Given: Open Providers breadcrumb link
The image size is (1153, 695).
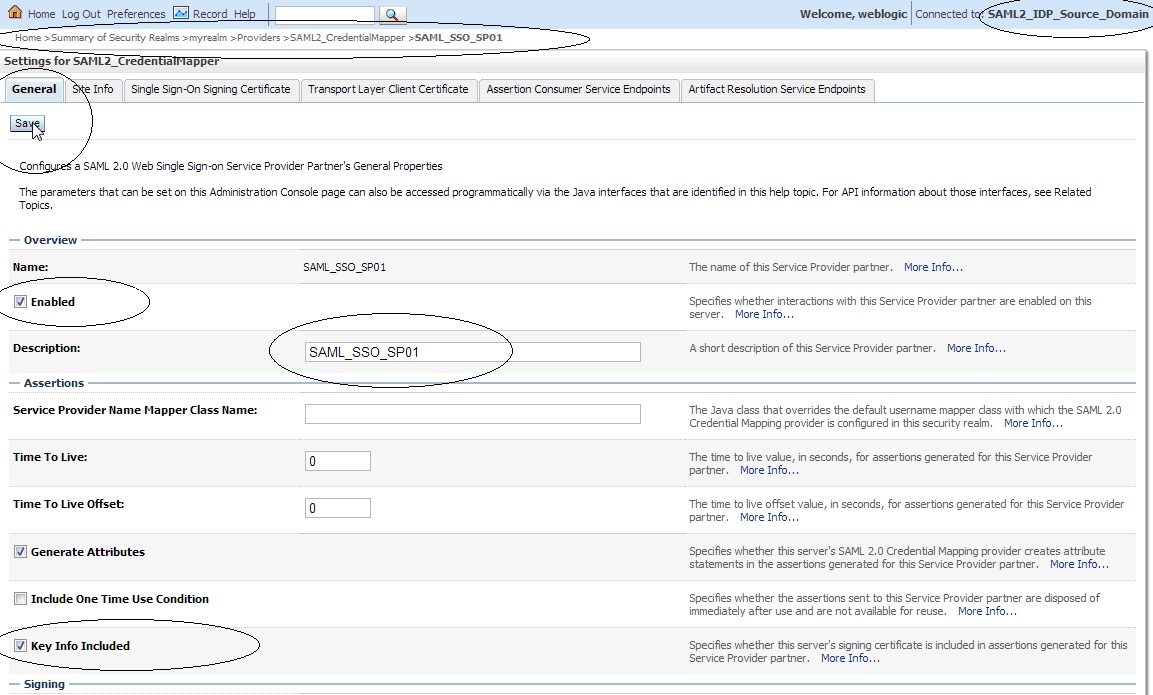Looking at the screenshot, I should click(x=259, y=38).
